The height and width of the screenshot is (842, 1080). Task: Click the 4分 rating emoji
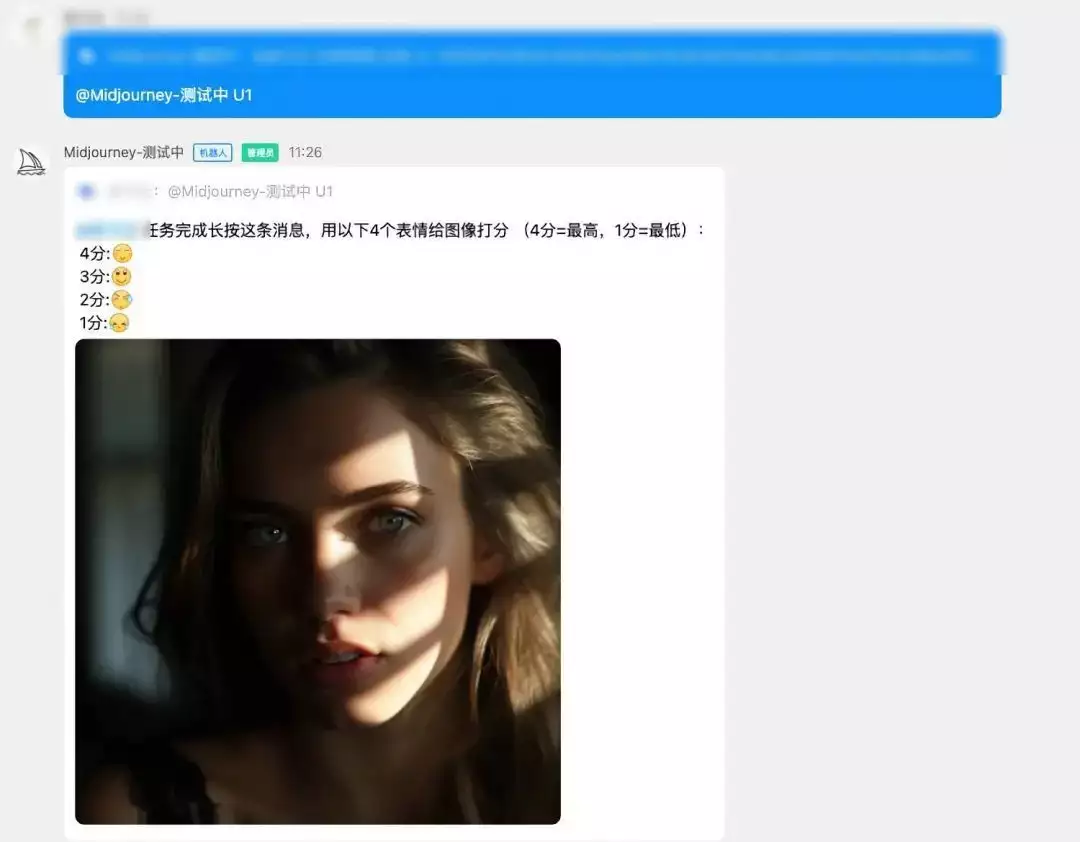pyautogui.click(x=122, y=254)
